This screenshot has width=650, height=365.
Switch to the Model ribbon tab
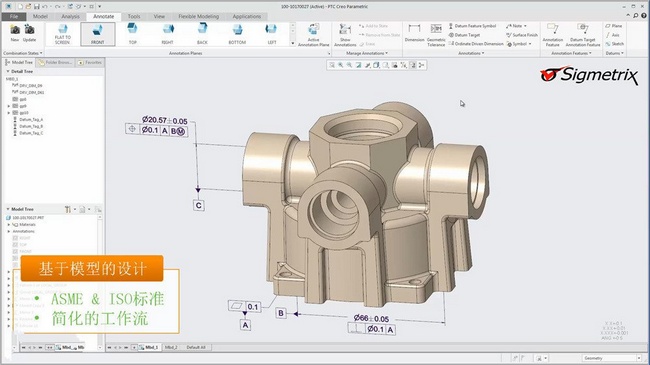(40, 17)
